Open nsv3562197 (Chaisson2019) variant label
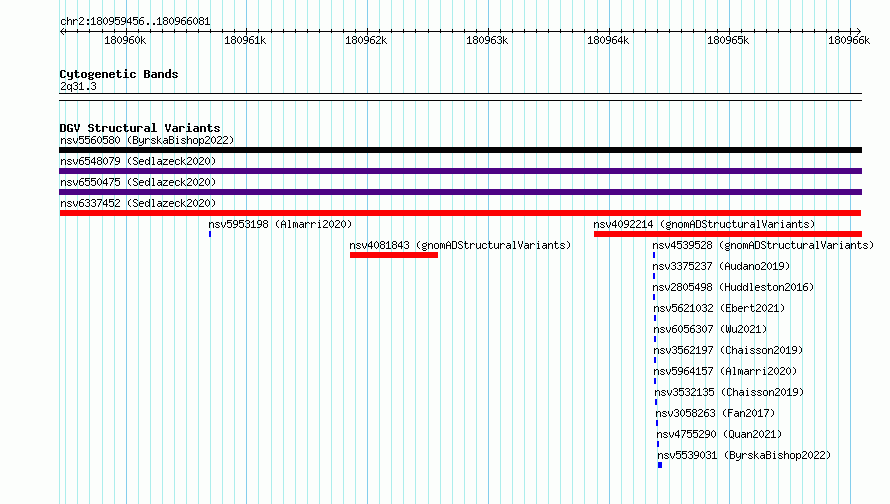The width and height of the screenshot is (890, 504). [x=728, y=350]
